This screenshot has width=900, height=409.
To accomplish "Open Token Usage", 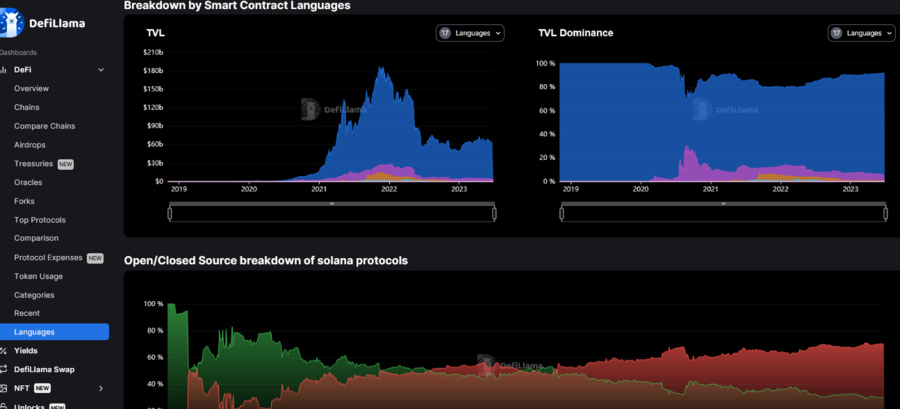I will 38,276.
